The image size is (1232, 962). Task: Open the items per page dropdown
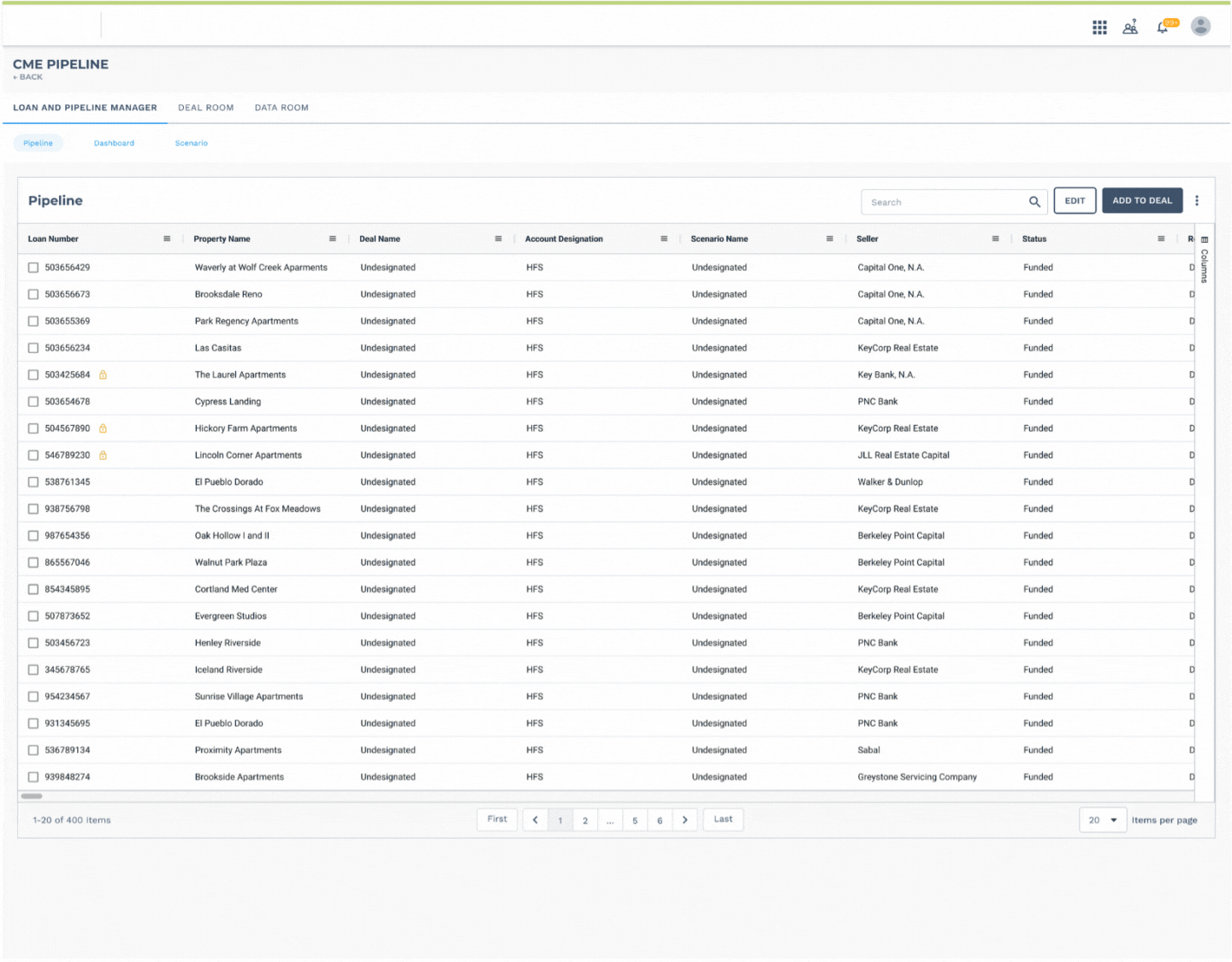click(x=1103, y=820)
